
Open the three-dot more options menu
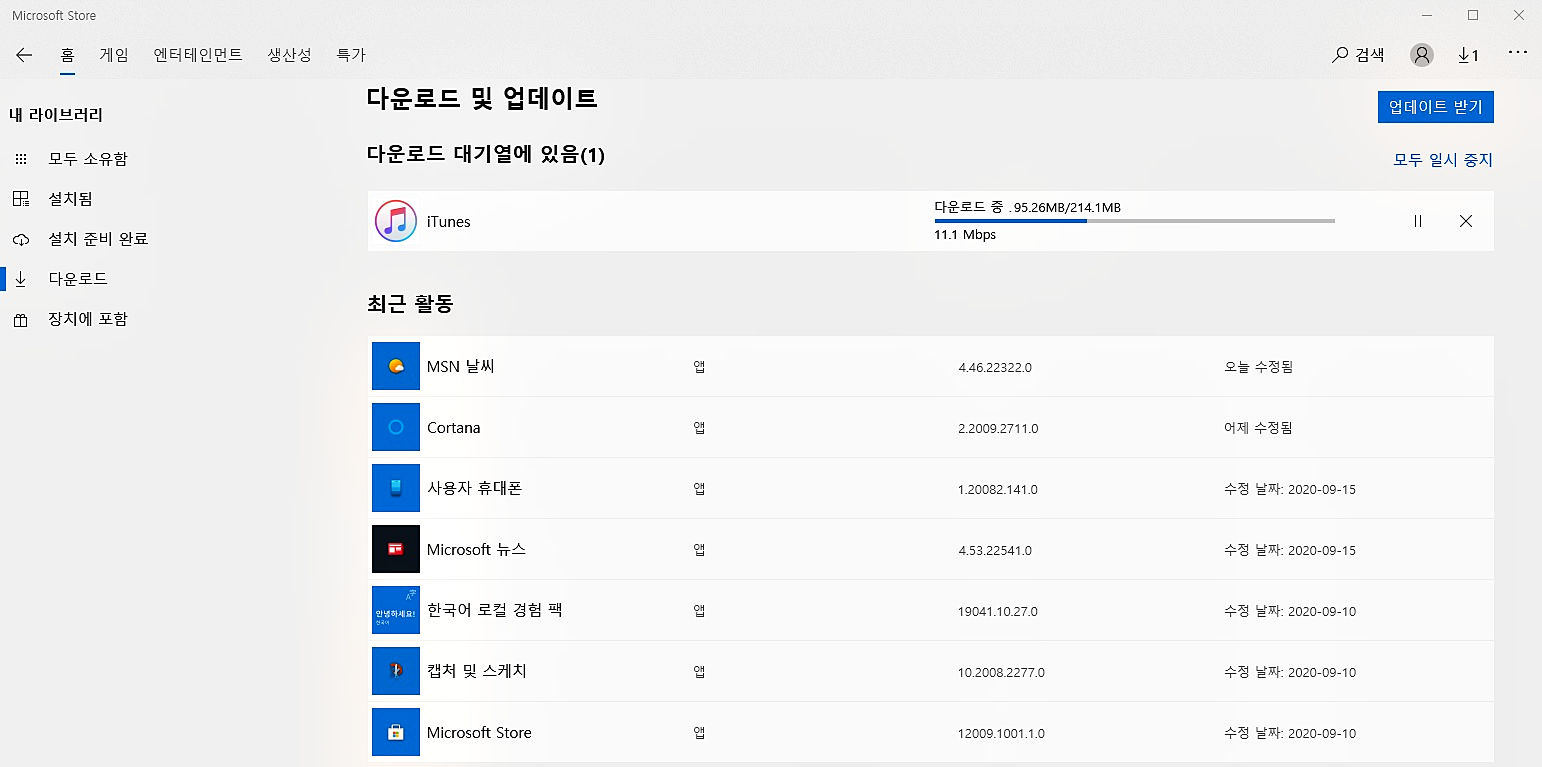1517,52
